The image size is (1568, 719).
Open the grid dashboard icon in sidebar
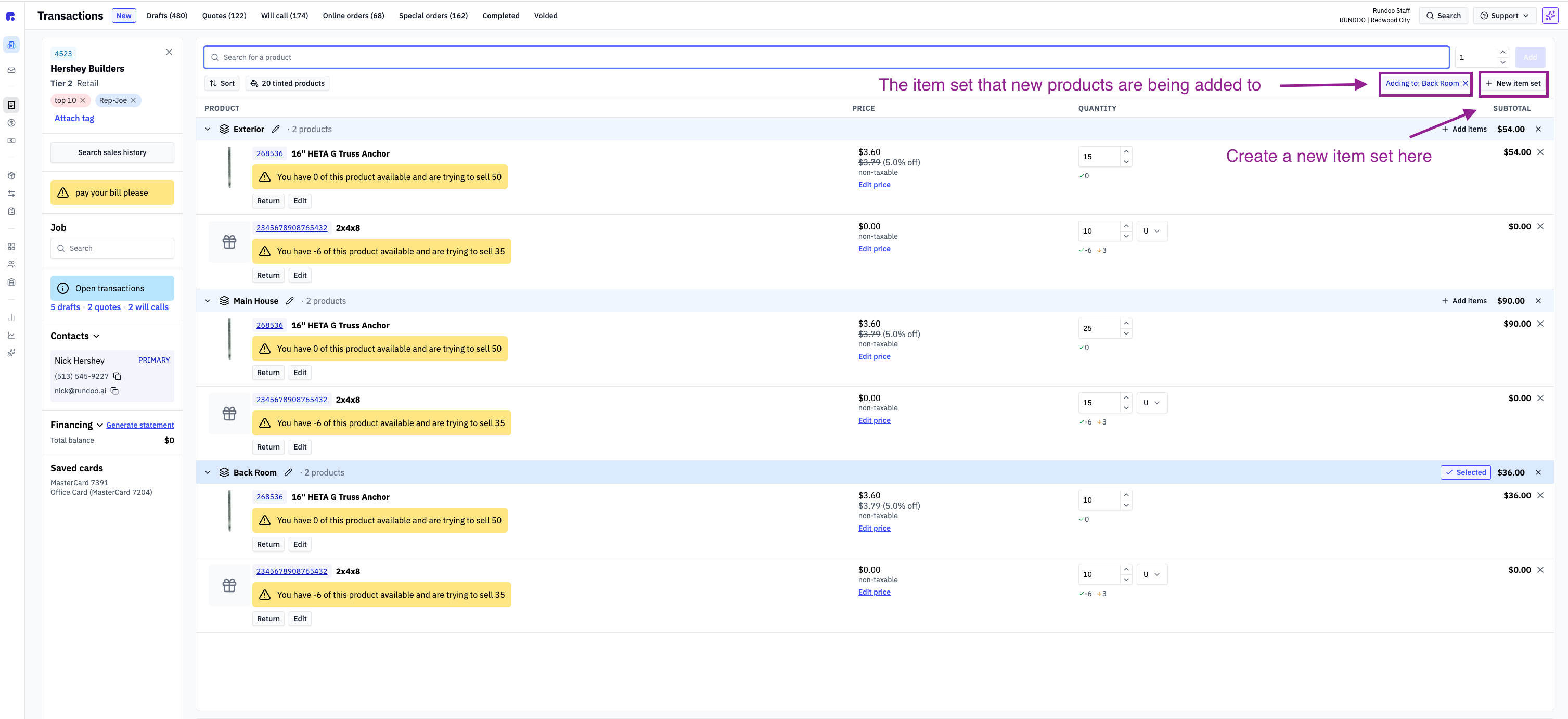pos(11,247)
